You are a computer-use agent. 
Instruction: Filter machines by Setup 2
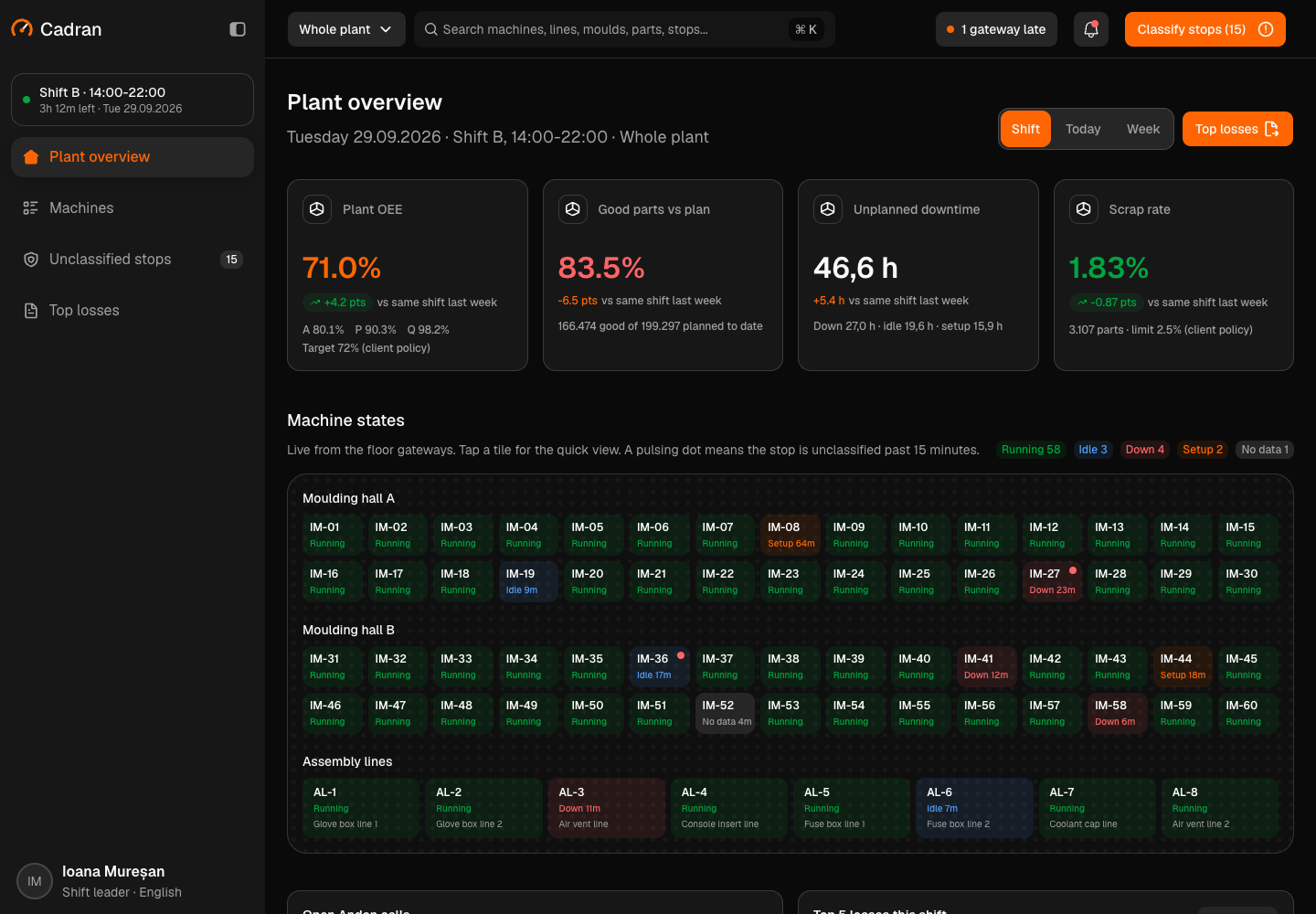(x=1203, y=450)
